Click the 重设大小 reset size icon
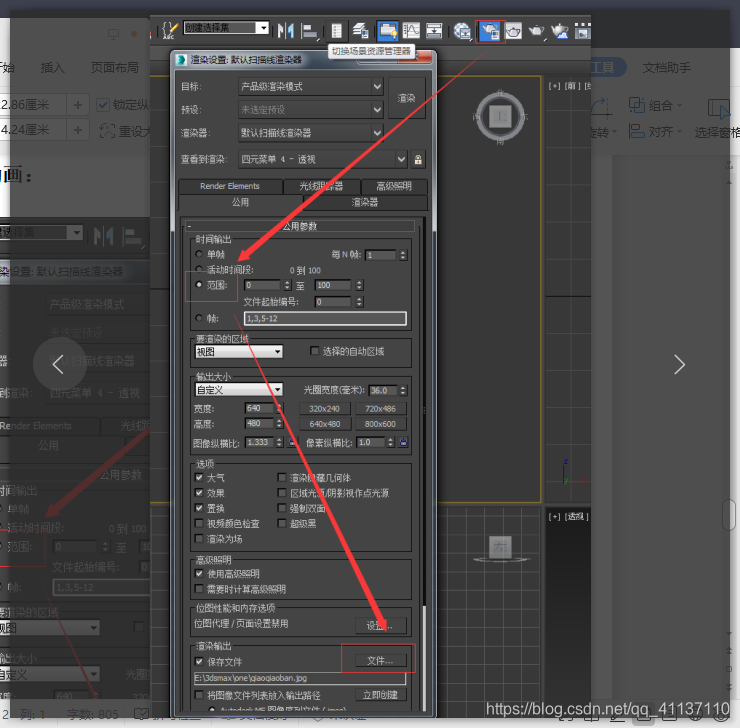This screenshot has height=728, width=740. click(107, 130)
